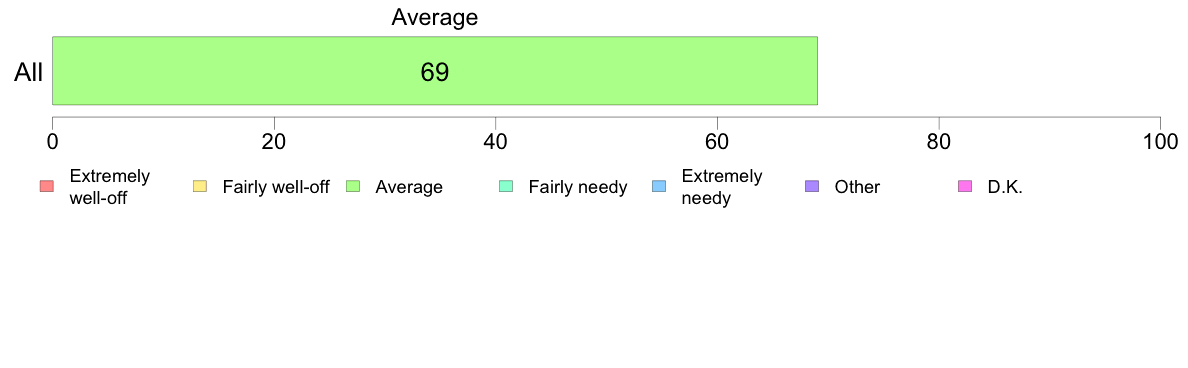The width and height of the screenshot is (1188, 368).
Task: Click the blue Extremely needy legend swatch
Action: point(659,187)
